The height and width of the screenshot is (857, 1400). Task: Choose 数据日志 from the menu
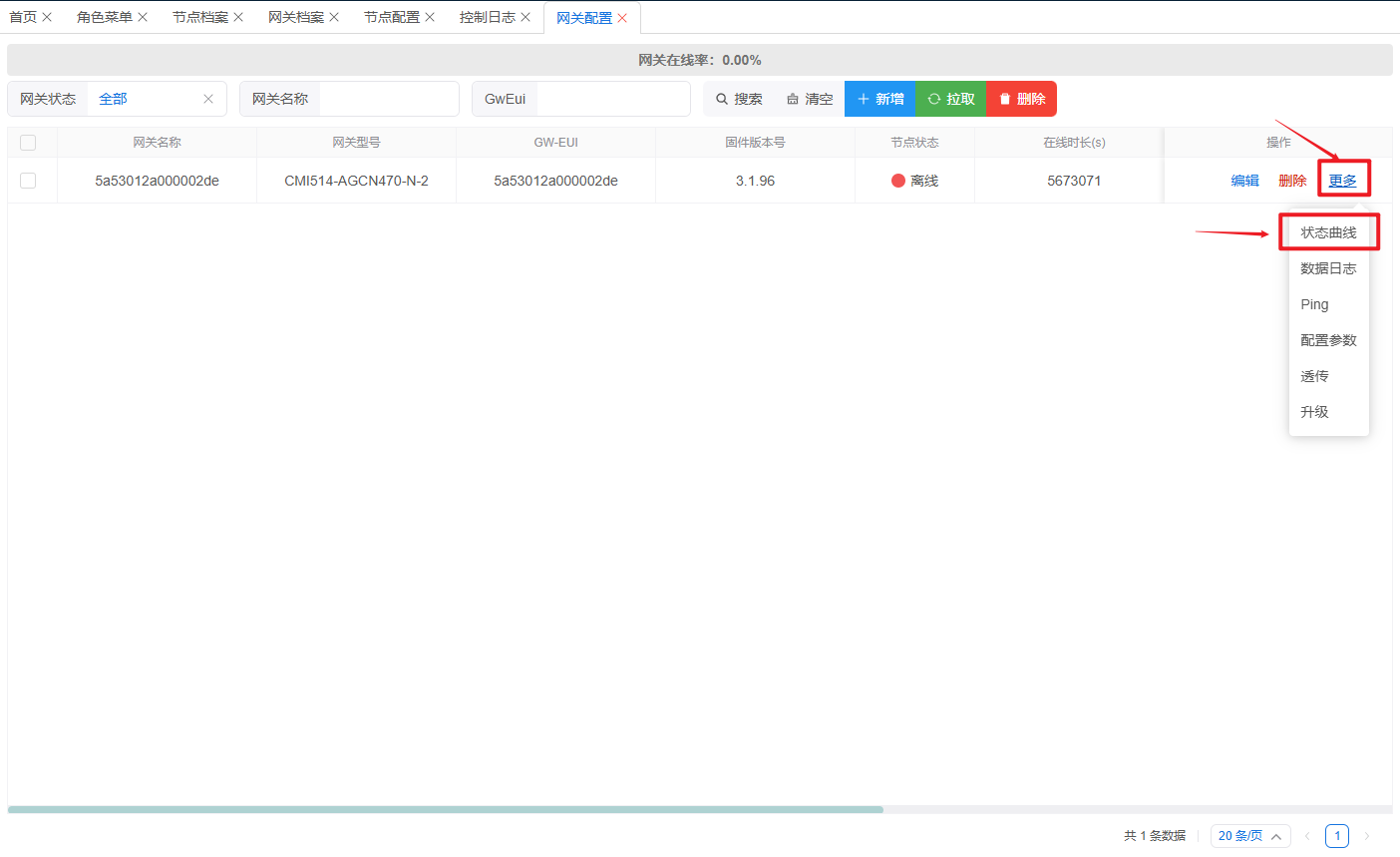(x=1329, y=268)
